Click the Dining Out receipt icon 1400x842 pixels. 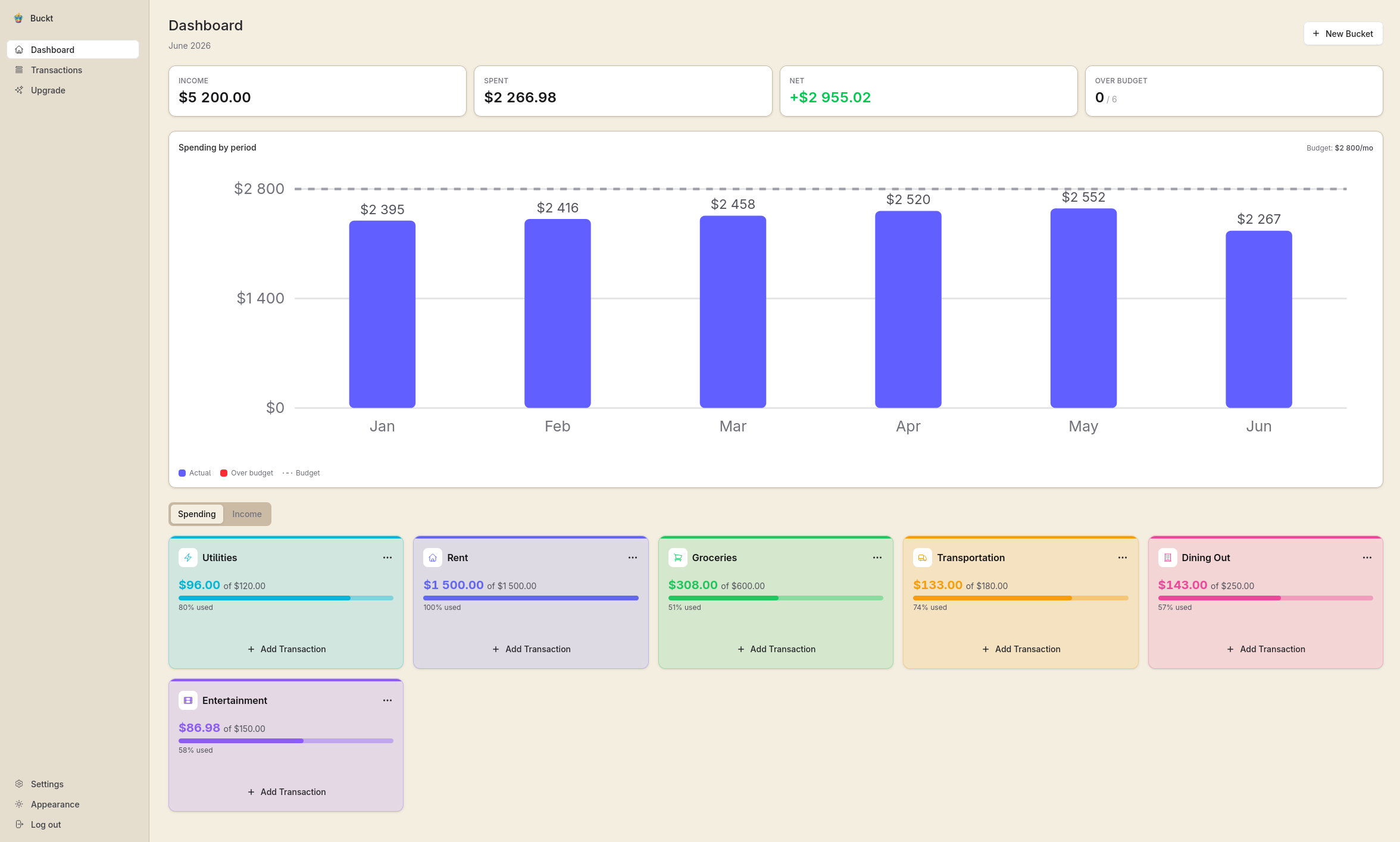tap(1168, 558)
